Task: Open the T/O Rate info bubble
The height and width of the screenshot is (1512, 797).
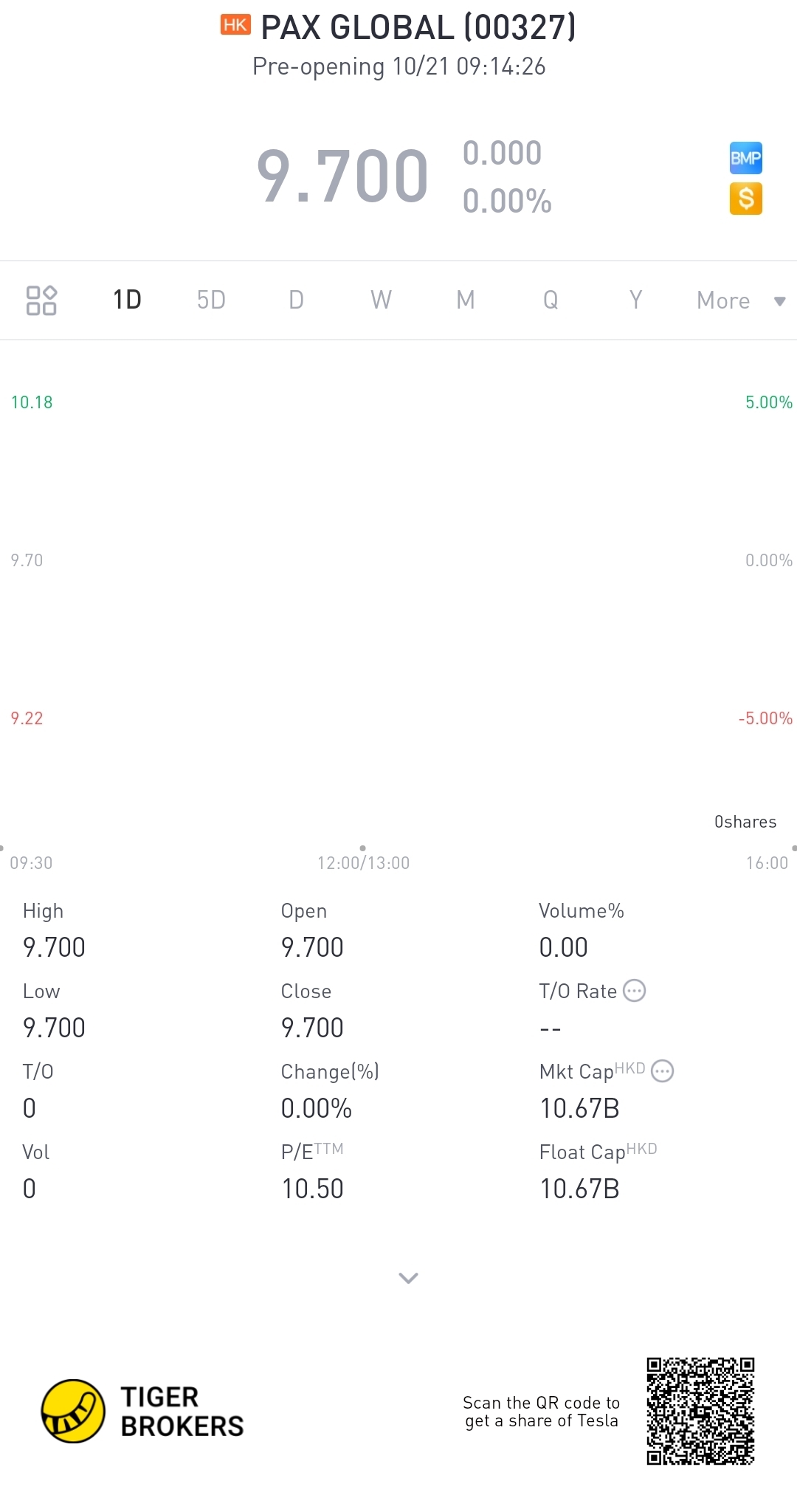Action: point(635,991)
